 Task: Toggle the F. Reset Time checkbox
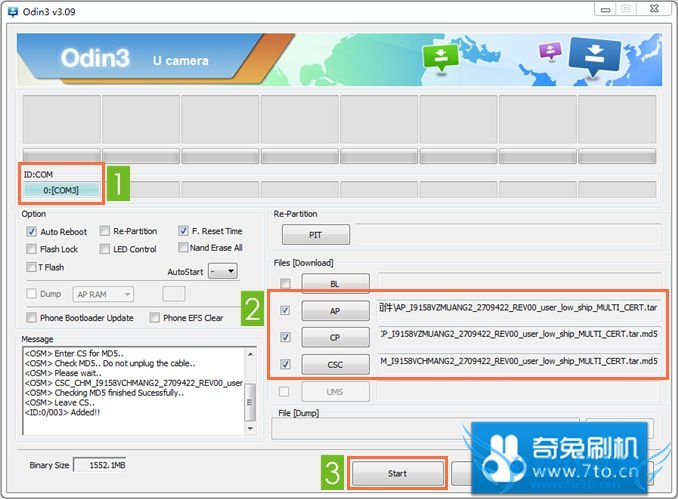[x=183, y=231]
